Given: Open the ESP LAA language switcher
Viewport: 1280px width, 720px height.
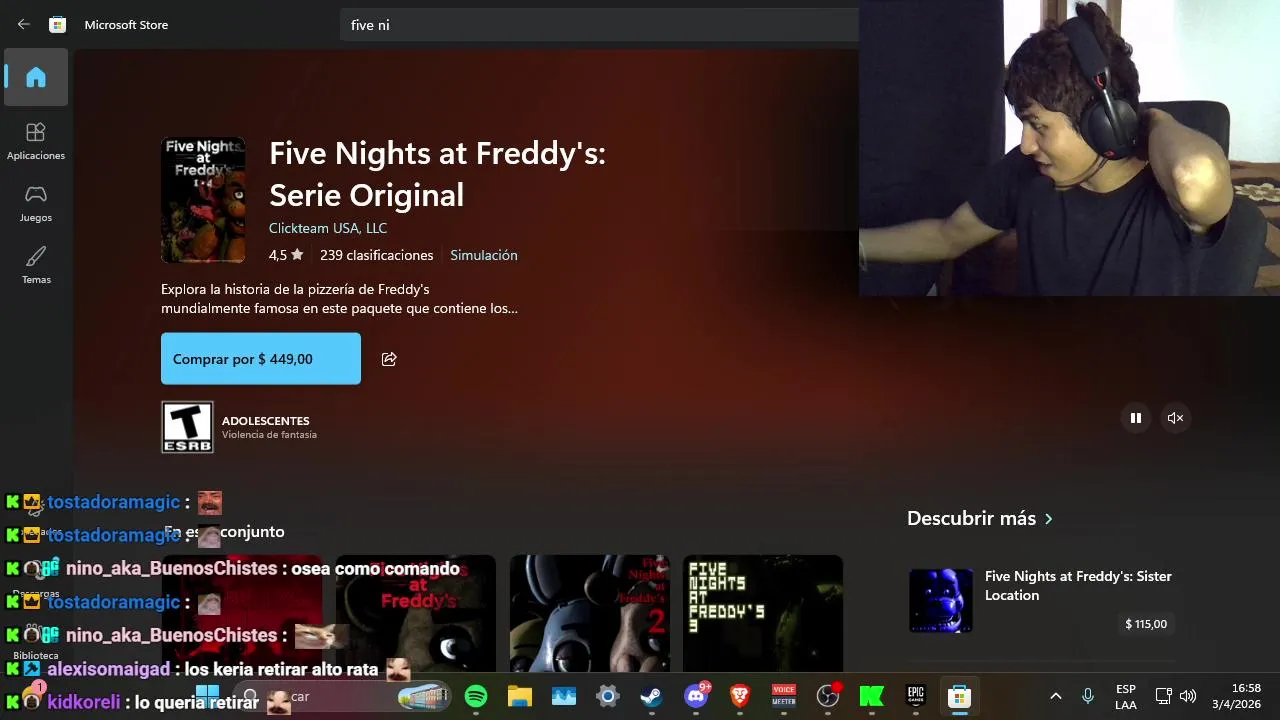Looking at the screenshot, I should 1126,696.
